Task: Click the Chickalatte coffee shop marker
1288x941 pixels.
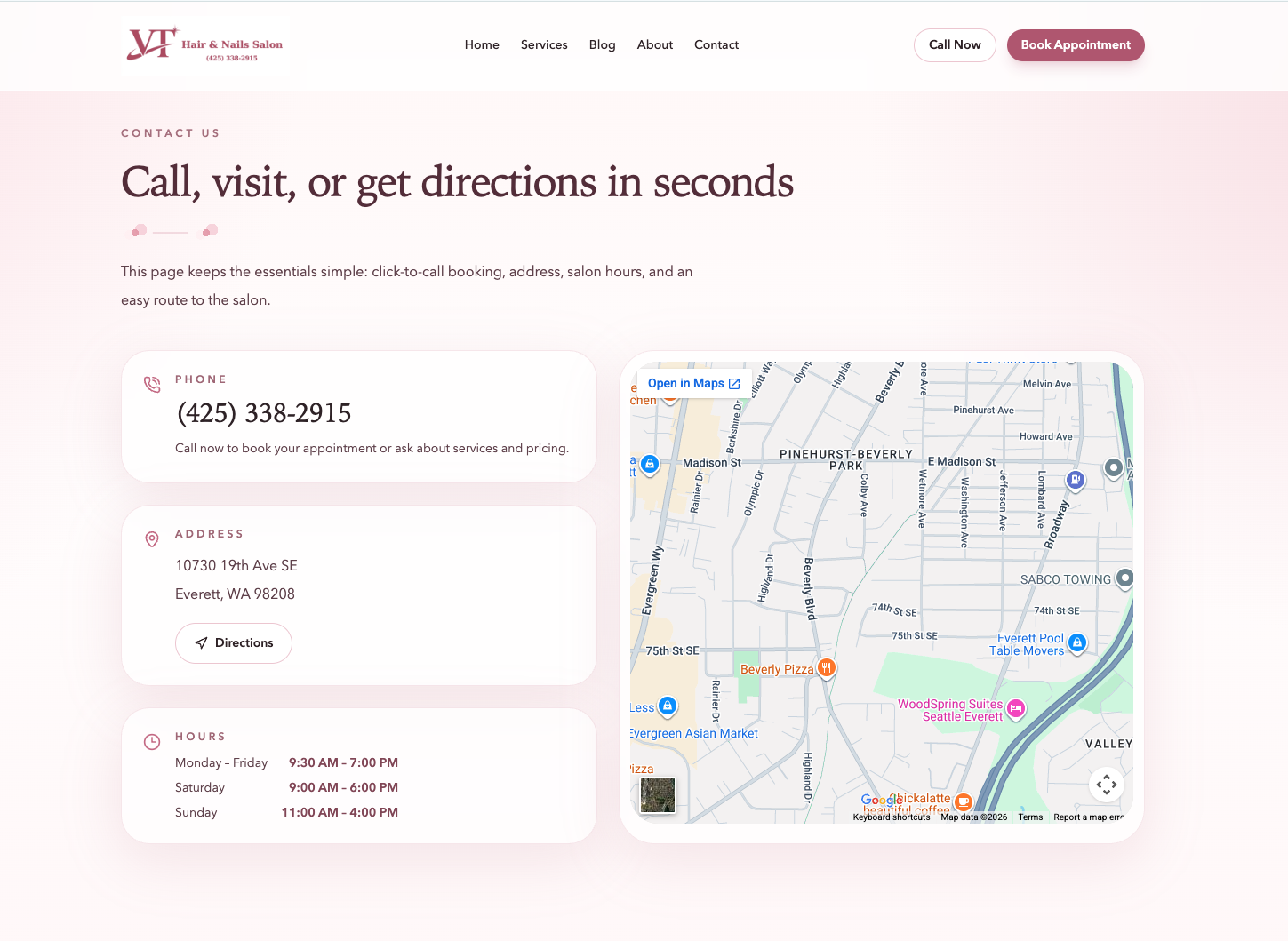Action: tap(964, 802)
